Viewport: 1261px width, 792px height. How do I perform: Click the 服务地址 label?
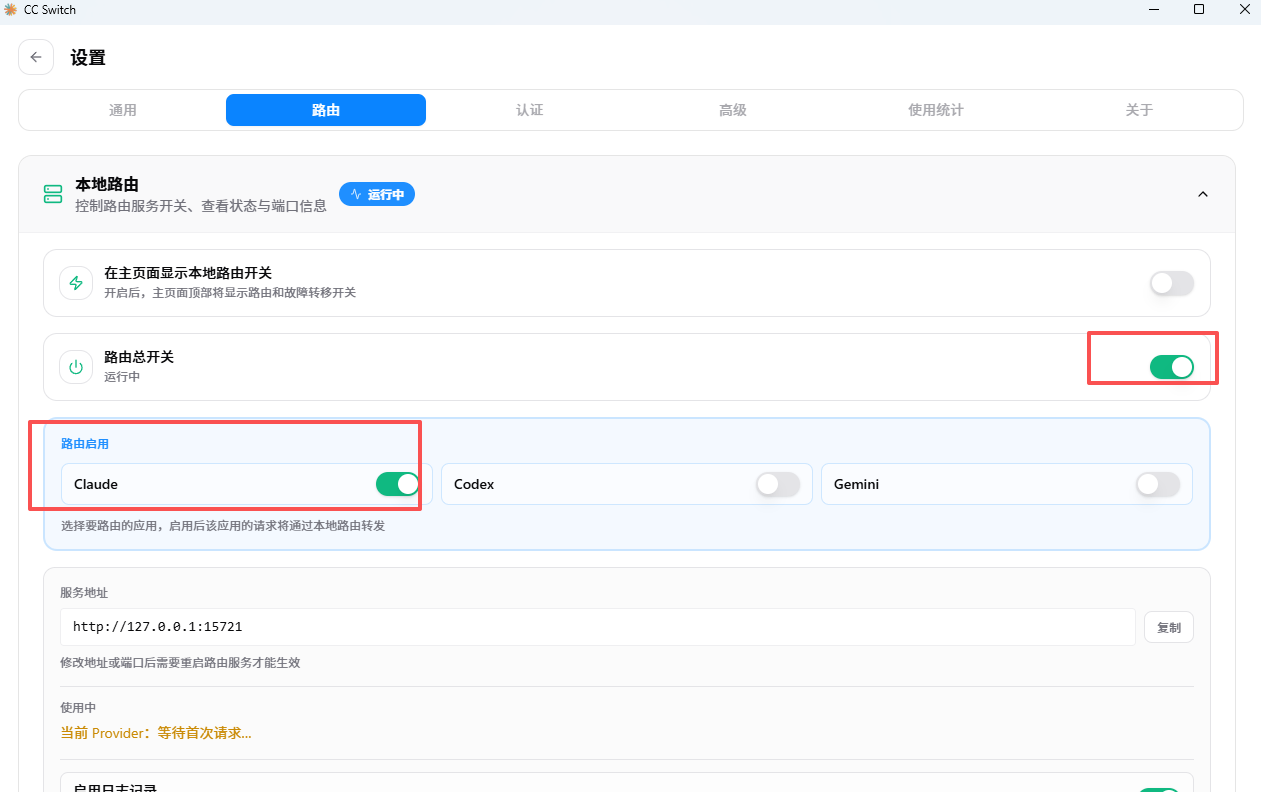click(x=84, y=593)
